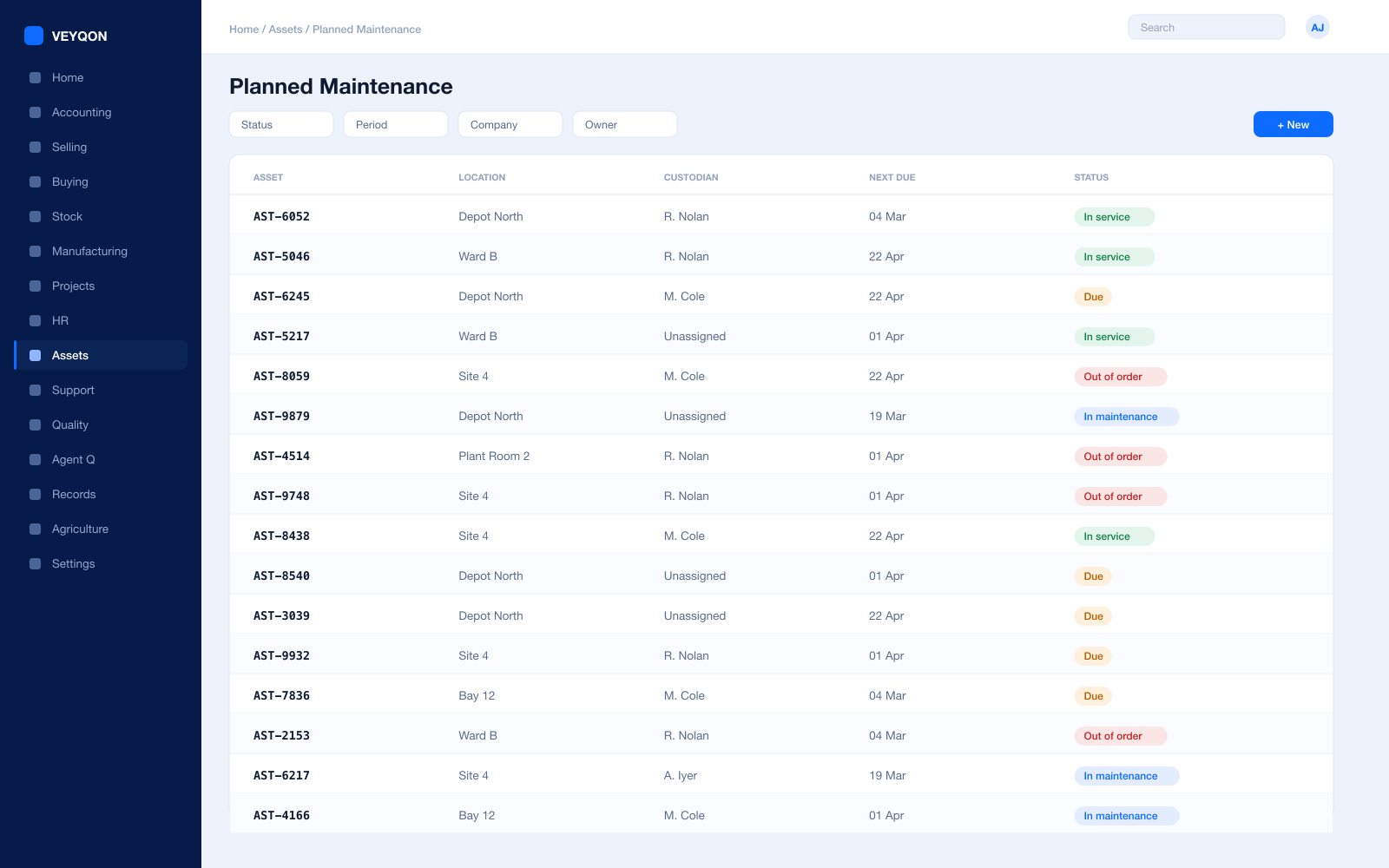
Task: Sort by the LOCATION column header
Action: point(482,177)
